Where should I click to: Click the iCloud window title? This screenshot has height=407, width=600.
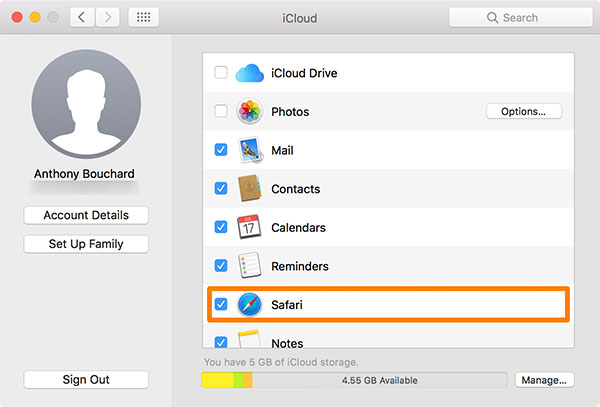pos(300,18)
